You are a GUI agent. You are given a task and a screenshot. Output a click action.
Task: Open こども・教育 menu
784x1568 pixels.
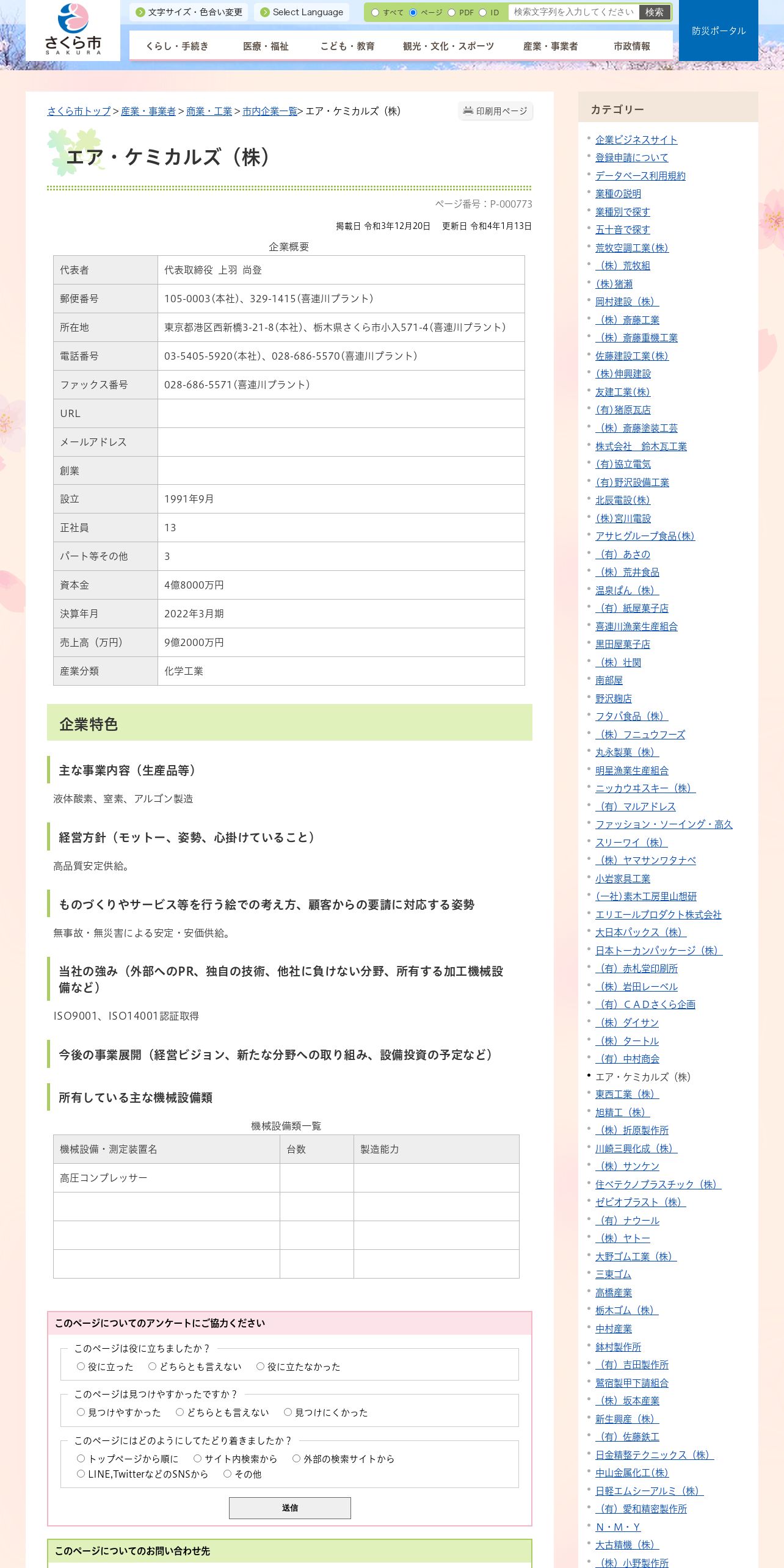coord(347,46)
